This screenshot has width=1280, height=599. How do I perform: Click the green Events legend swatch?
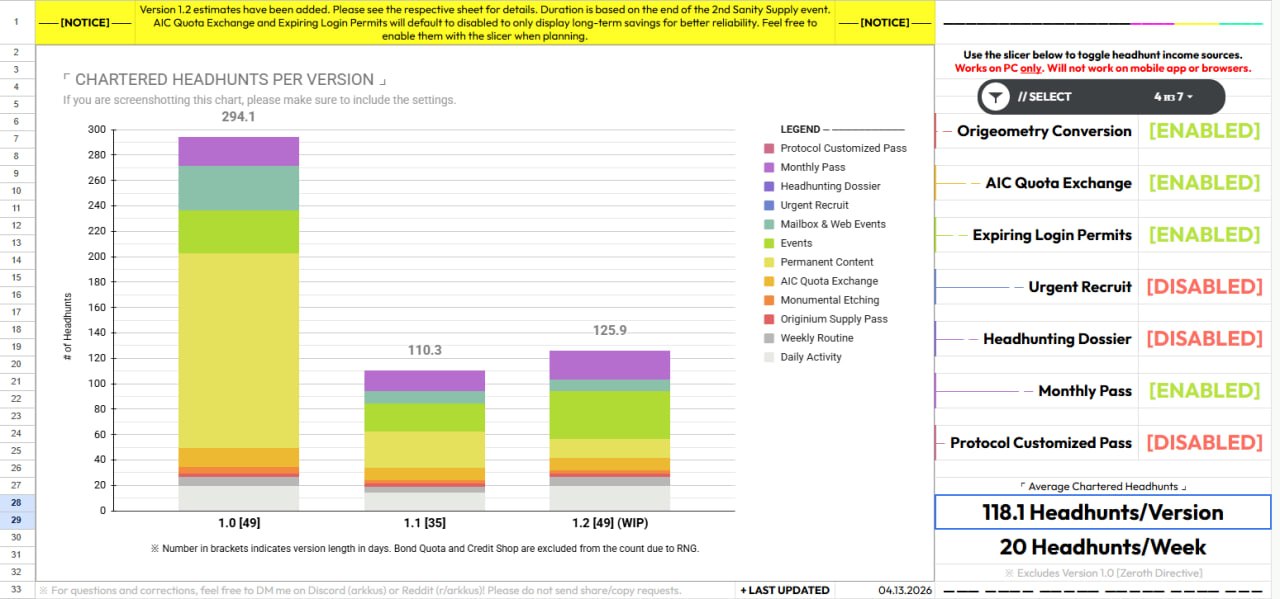pos(769,243)
